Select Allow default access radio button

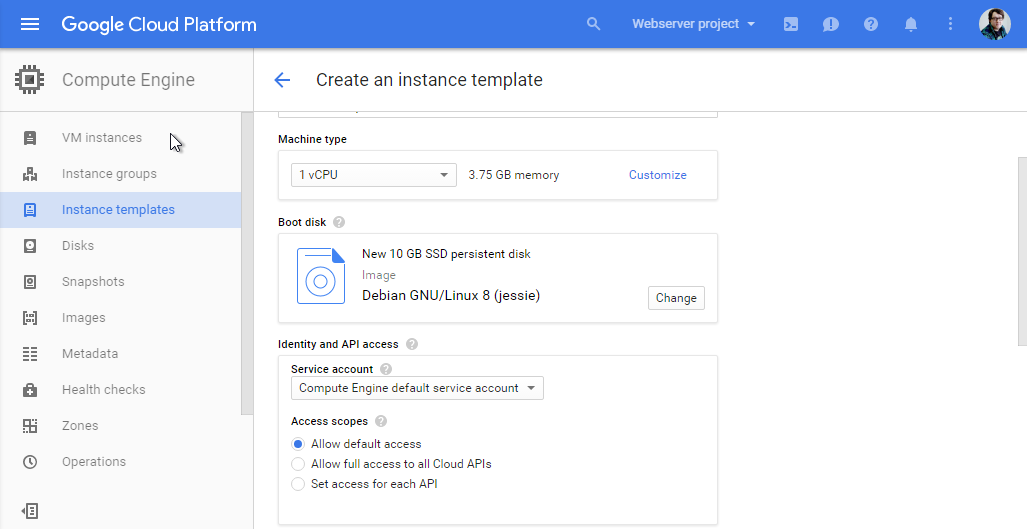[x=298, y=444]
